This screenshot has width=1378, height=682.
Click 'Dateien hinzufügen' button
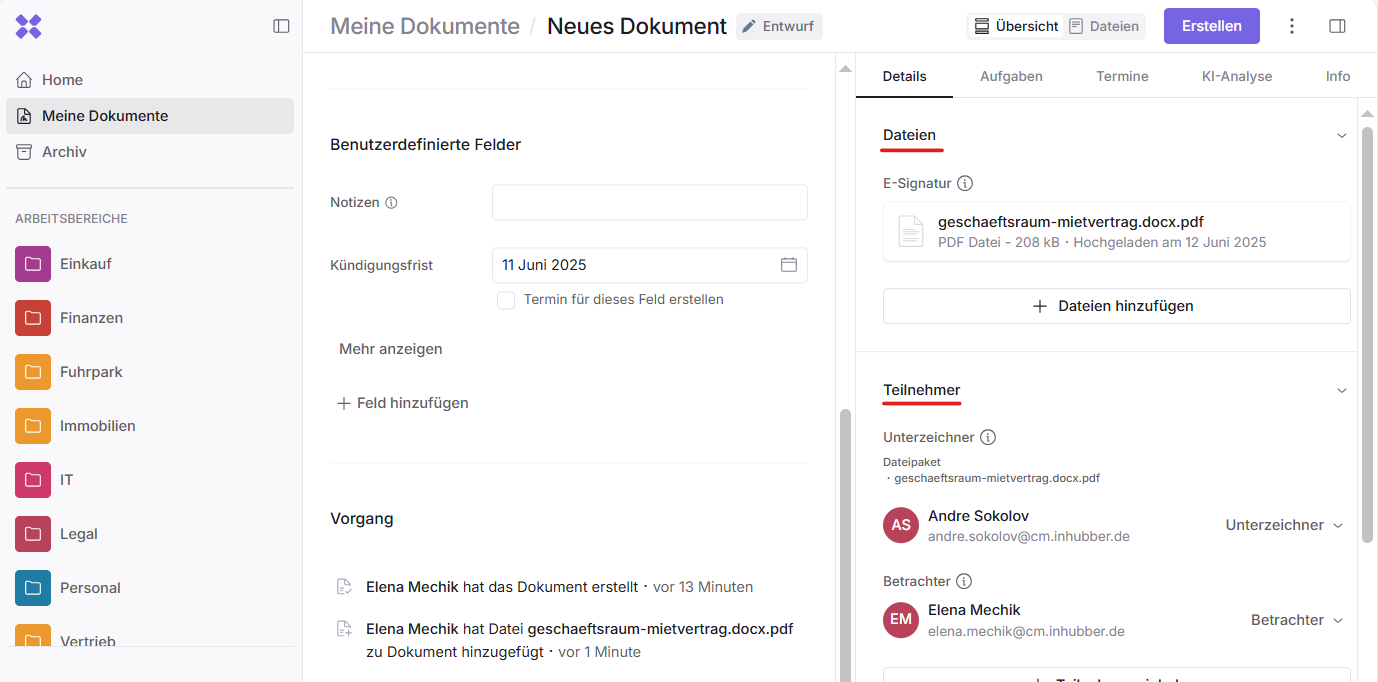[1116, 306]
